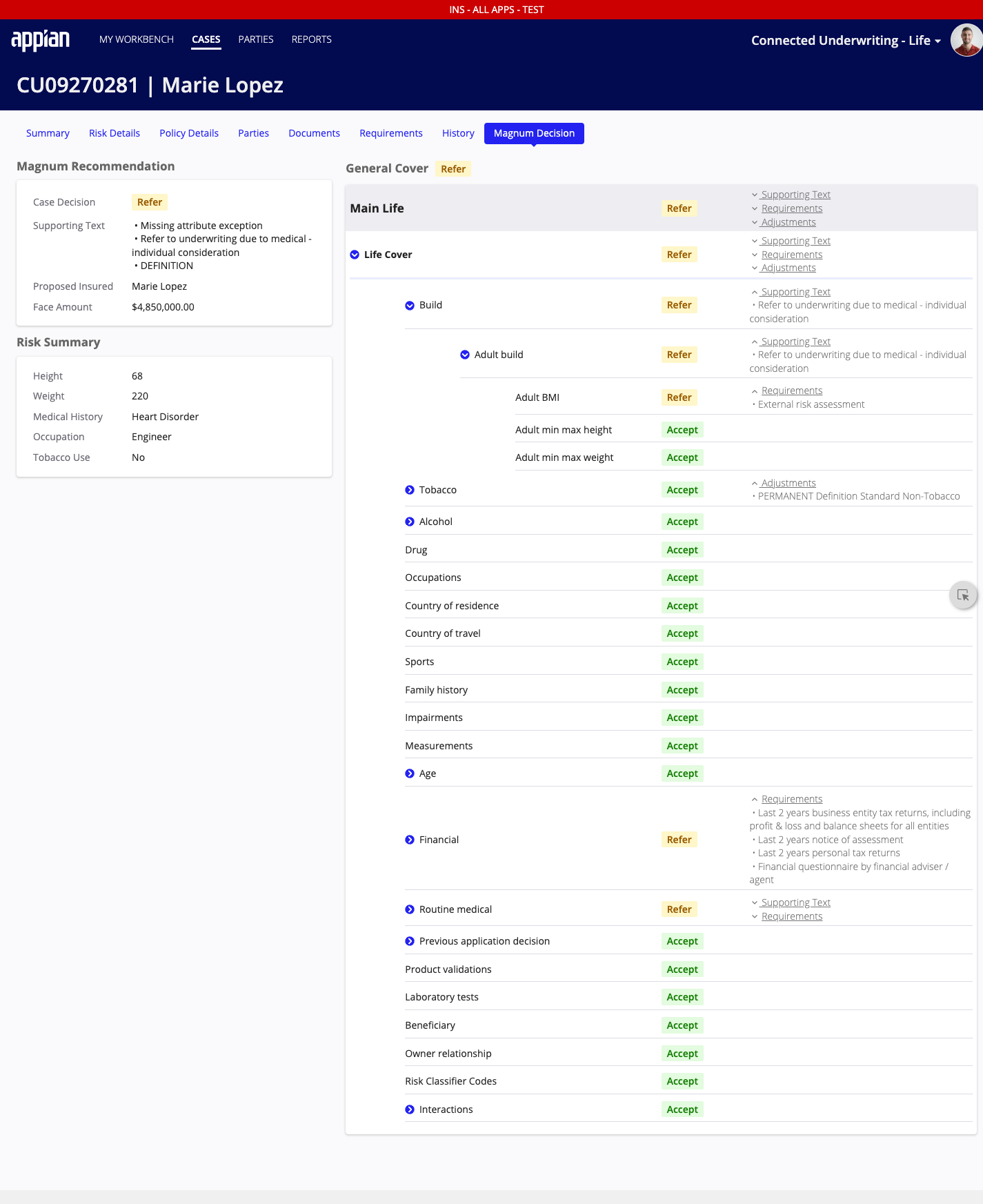
Task: Click the Heart Disorder medical history value
Action: click(165, 417)
